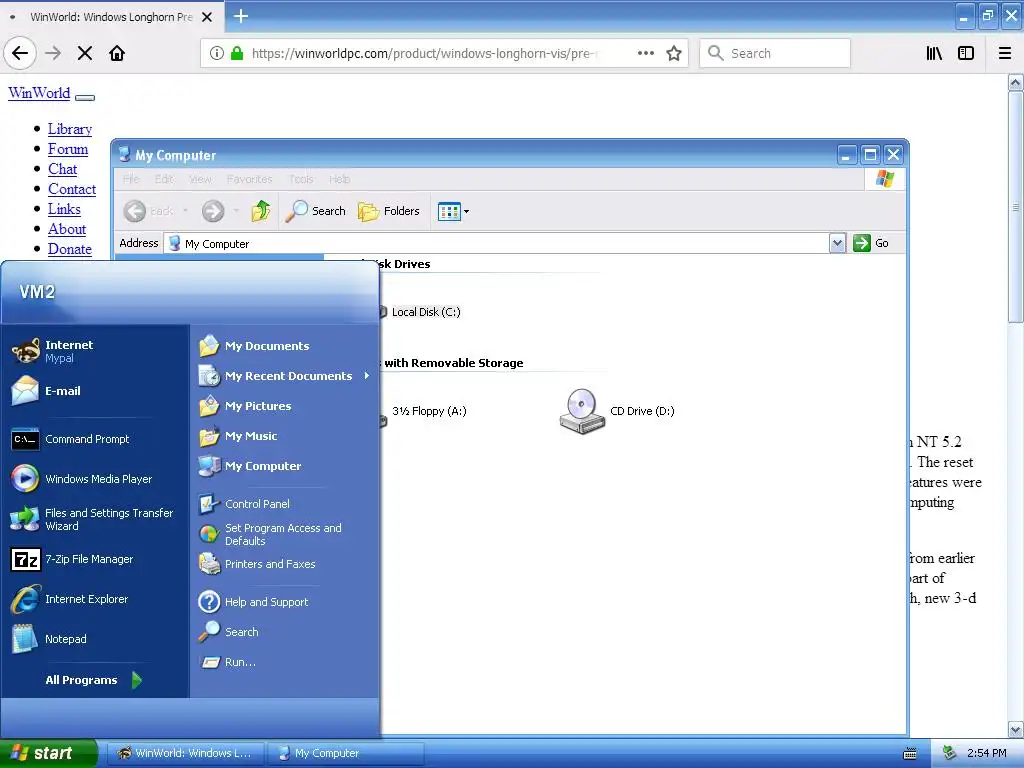
Task: Click the browser Search box
Action: pyautogui.click(x=775, y=53)
